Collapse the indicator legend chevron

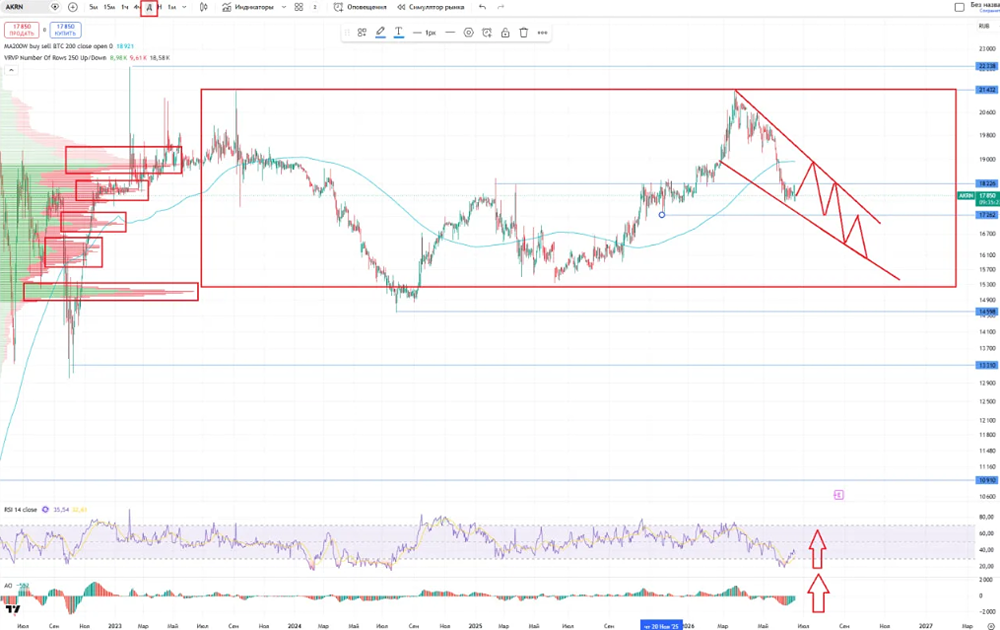(11, 70)
